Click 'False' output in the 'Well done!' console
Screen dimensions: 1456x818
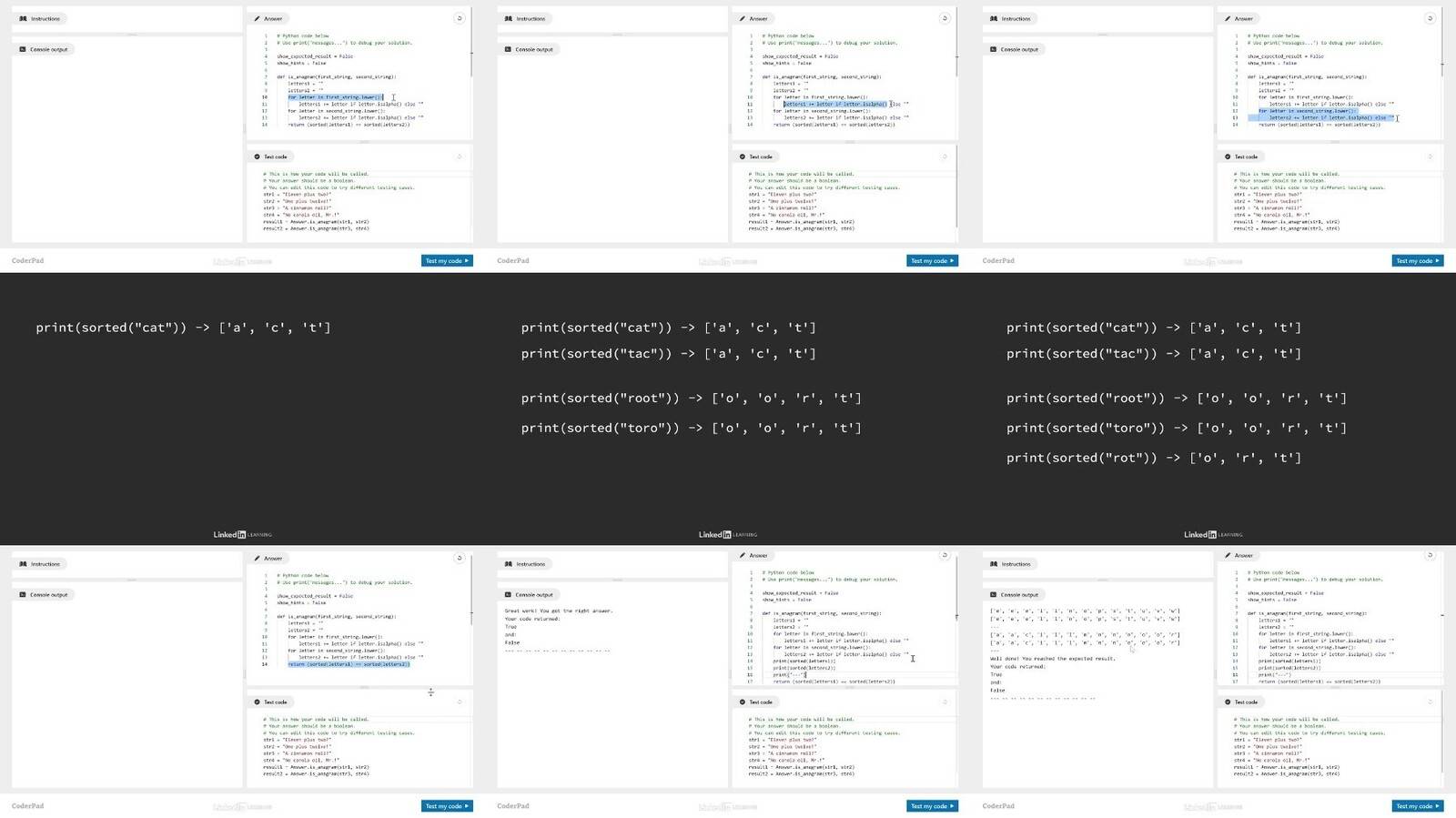(997, 691)
